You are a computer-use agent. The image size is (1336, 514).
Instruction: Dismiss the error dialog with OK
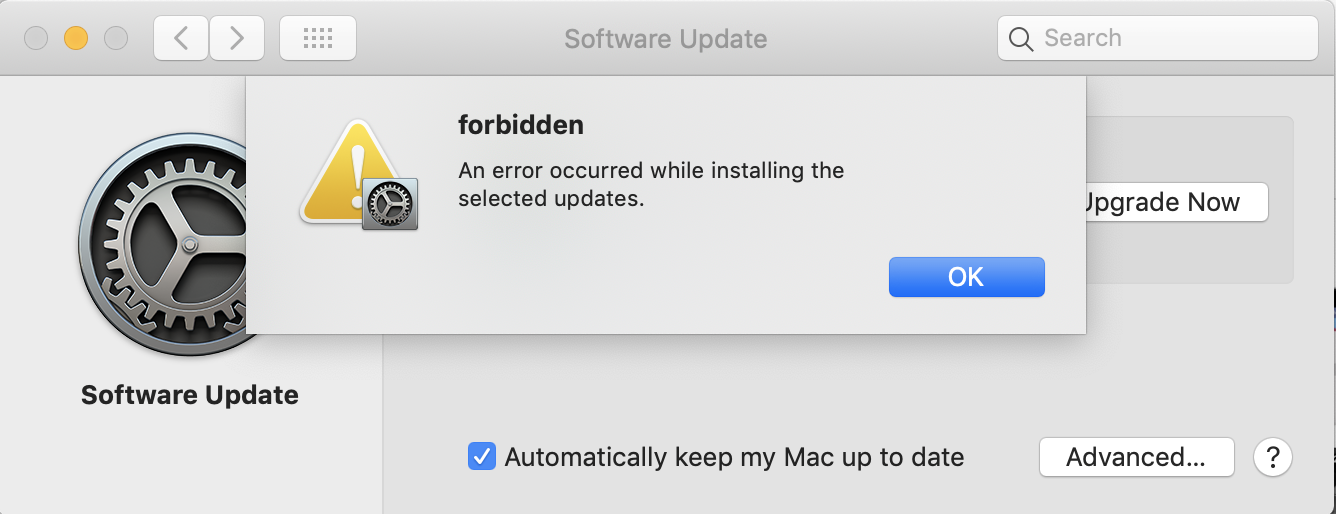pos(966,277)
